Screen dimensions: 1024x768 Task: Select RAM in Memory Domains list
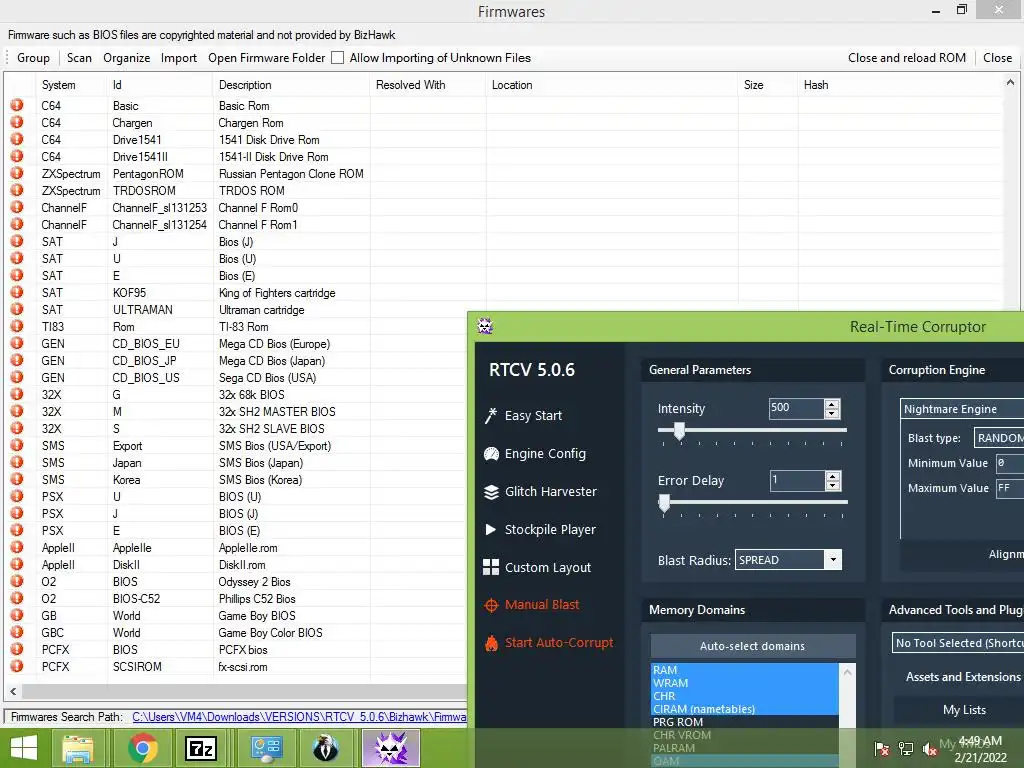pyautogui.click(x=744, y=669)
